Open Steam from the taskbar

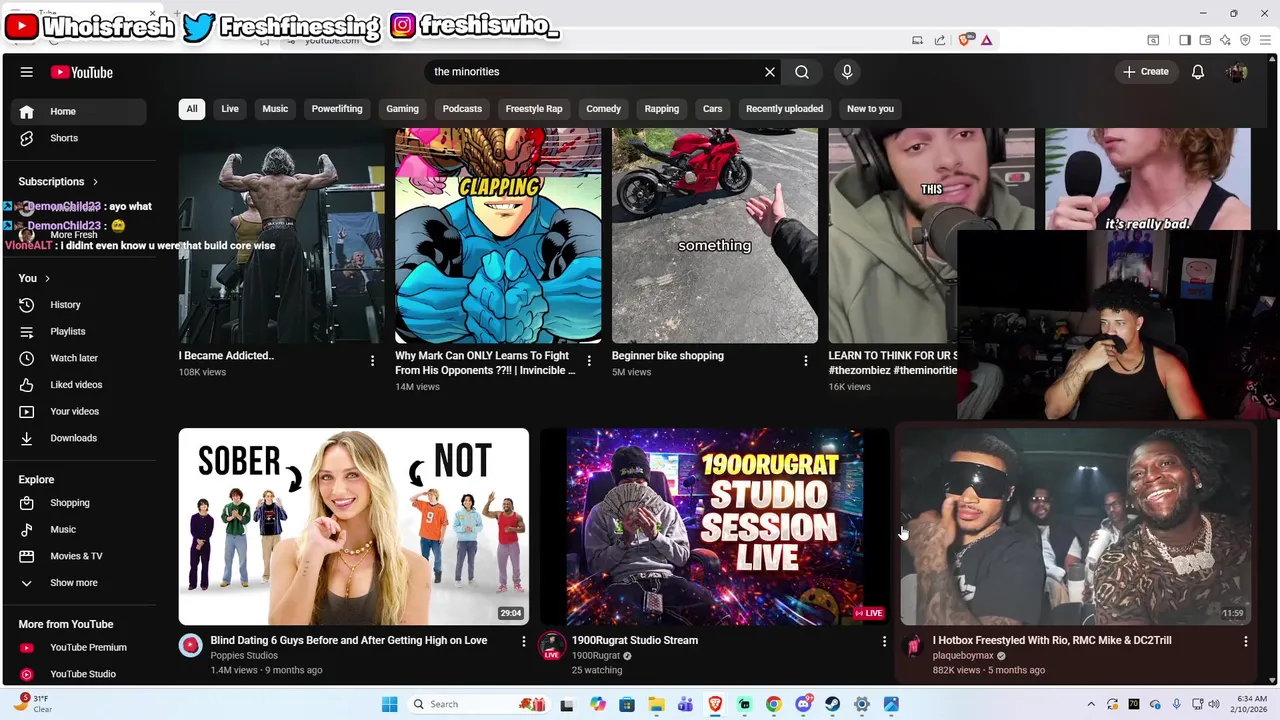pyautogui.click(x=832, y=704)
